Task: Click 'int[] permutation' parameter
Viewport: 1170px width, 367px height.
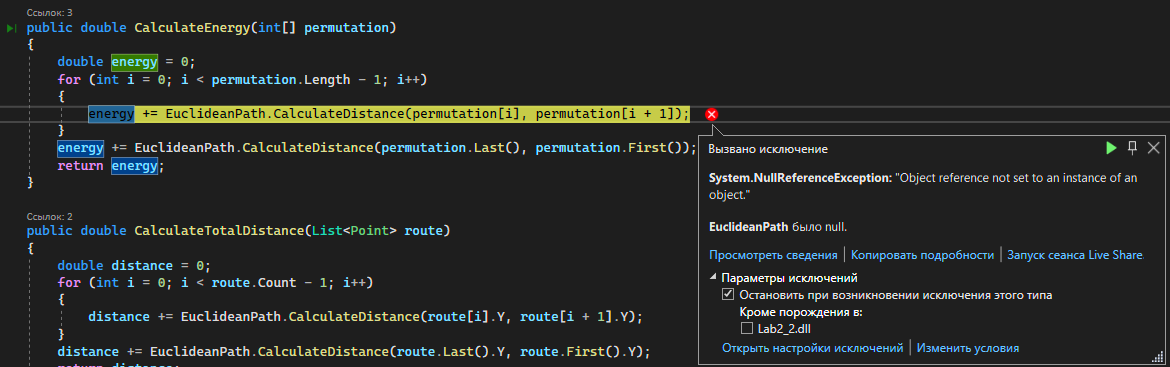Action: (323, 28)
